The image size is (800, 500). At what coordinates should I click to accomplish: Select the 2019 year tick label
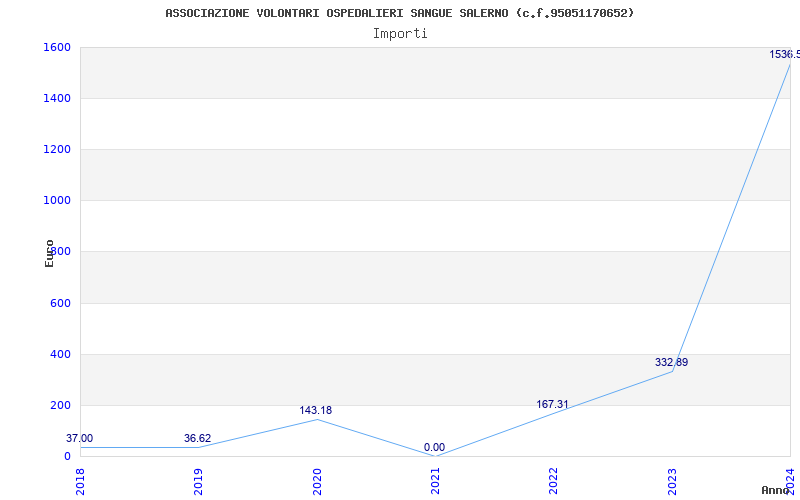click(x=199, y=480)
